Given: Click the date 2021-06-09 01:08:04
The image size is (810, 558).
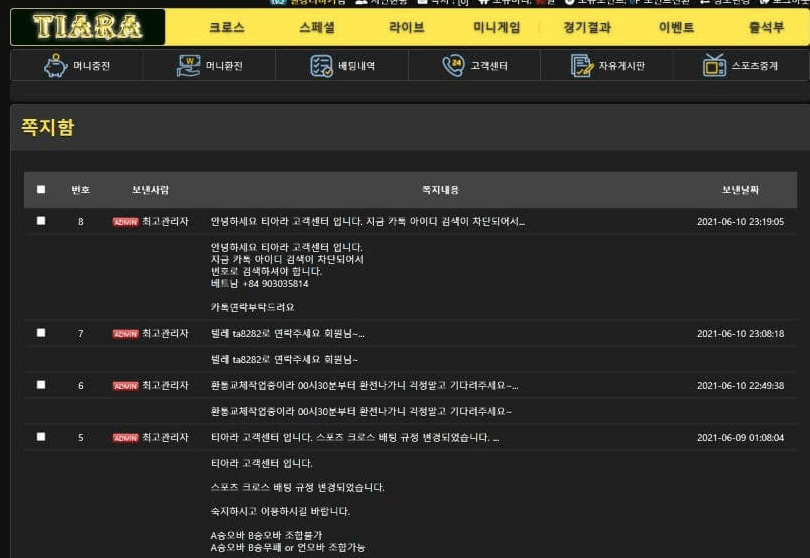Looking at the screenshot, I should click(740, 438).
